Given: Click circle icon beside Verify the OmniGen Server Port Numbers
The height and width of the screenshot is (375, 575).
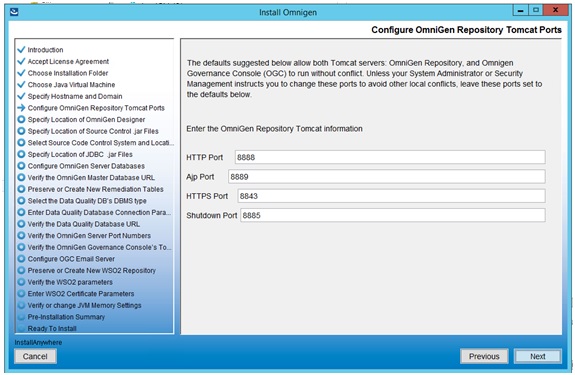Looking at the screenshot, I should coord(21,236).
